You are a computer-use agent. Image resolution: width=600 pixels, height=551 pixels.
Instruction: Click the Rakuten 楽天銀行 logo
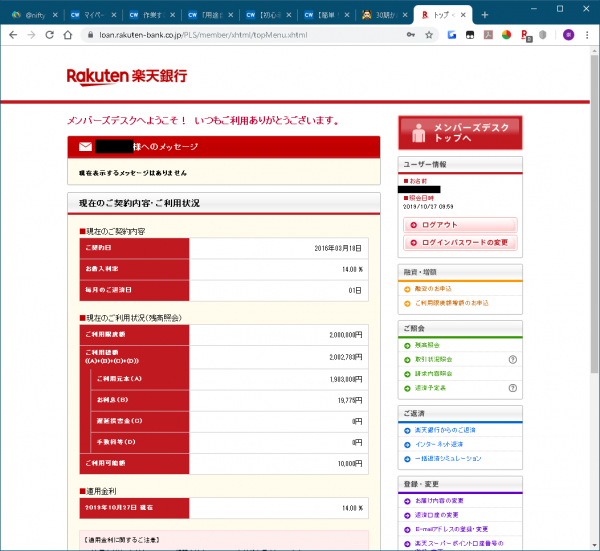point(127,77)
